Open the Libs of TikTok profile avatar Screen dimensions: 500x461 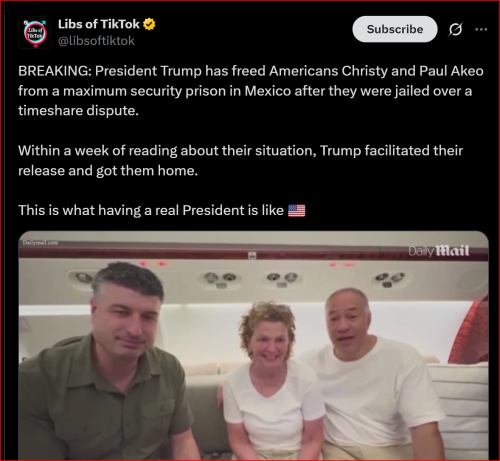pos(35,33)
